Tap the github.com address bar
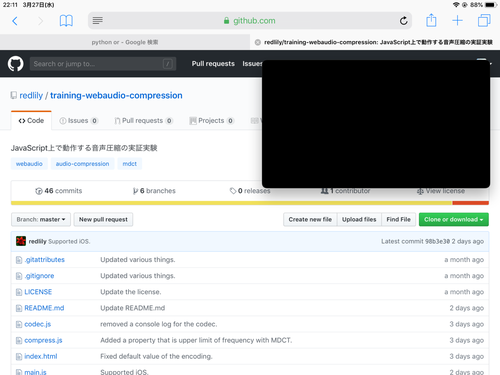 click(250, 21)
